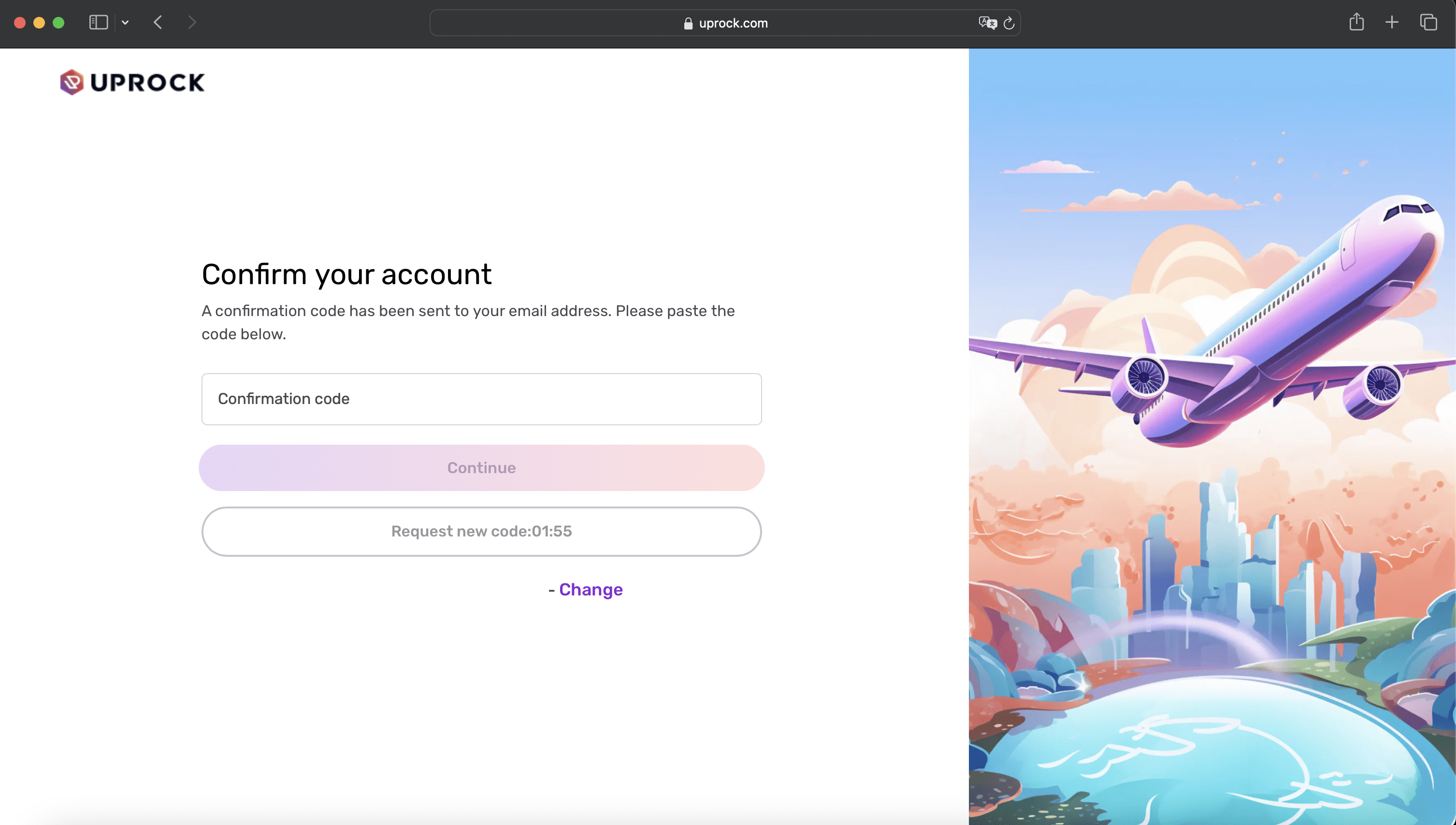Image resolution: width=1456 pixels, height=825 pixels.
Task: Open the sidebar tab group dropdown arrow
Action: click(125, 23)
